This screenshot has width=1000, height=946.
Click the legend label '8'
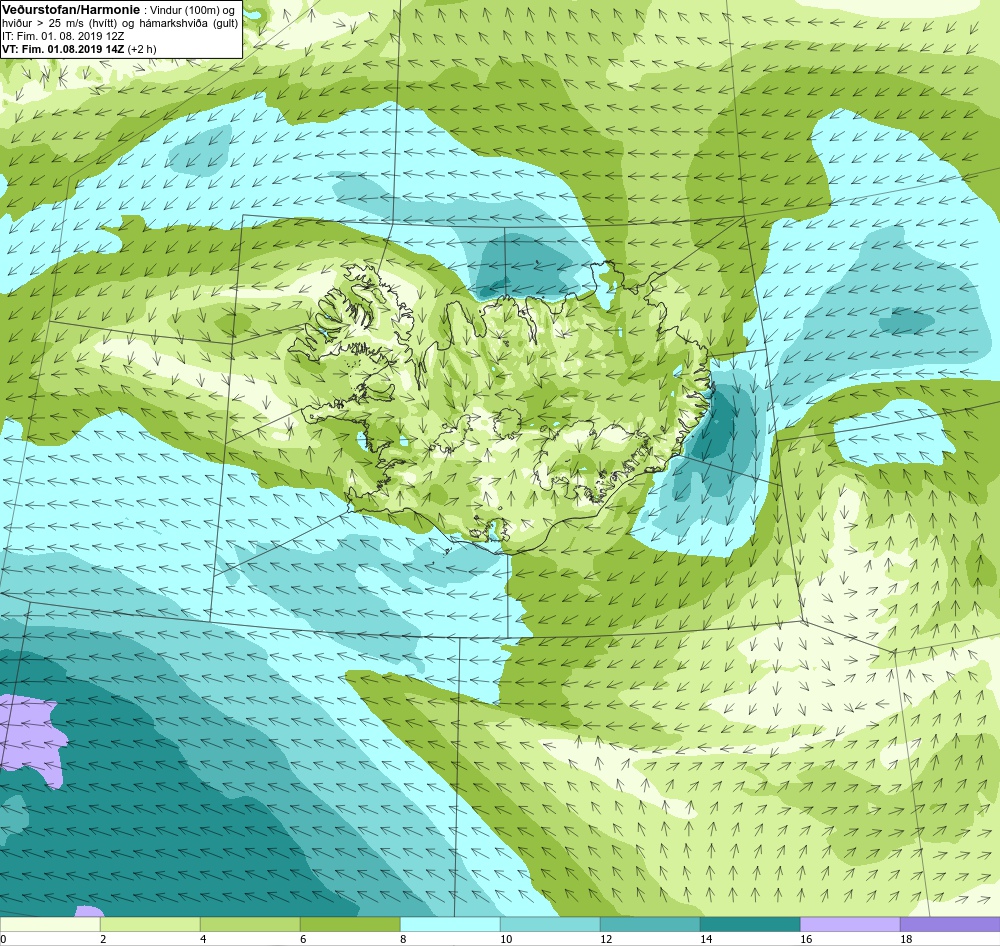[402, 939]
